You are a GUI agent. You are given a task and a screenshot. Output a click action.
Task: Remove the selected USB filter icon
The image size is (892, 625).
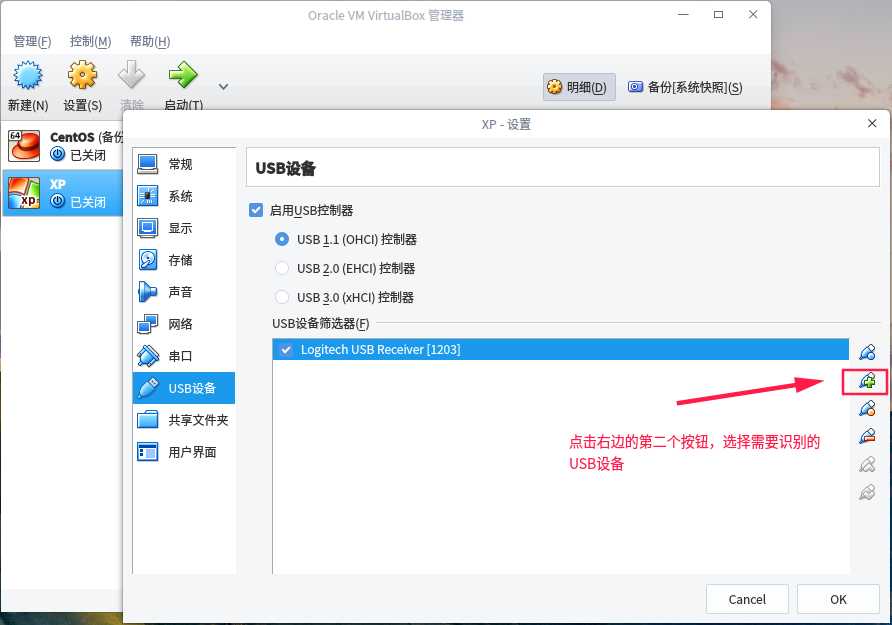(867, 436)
